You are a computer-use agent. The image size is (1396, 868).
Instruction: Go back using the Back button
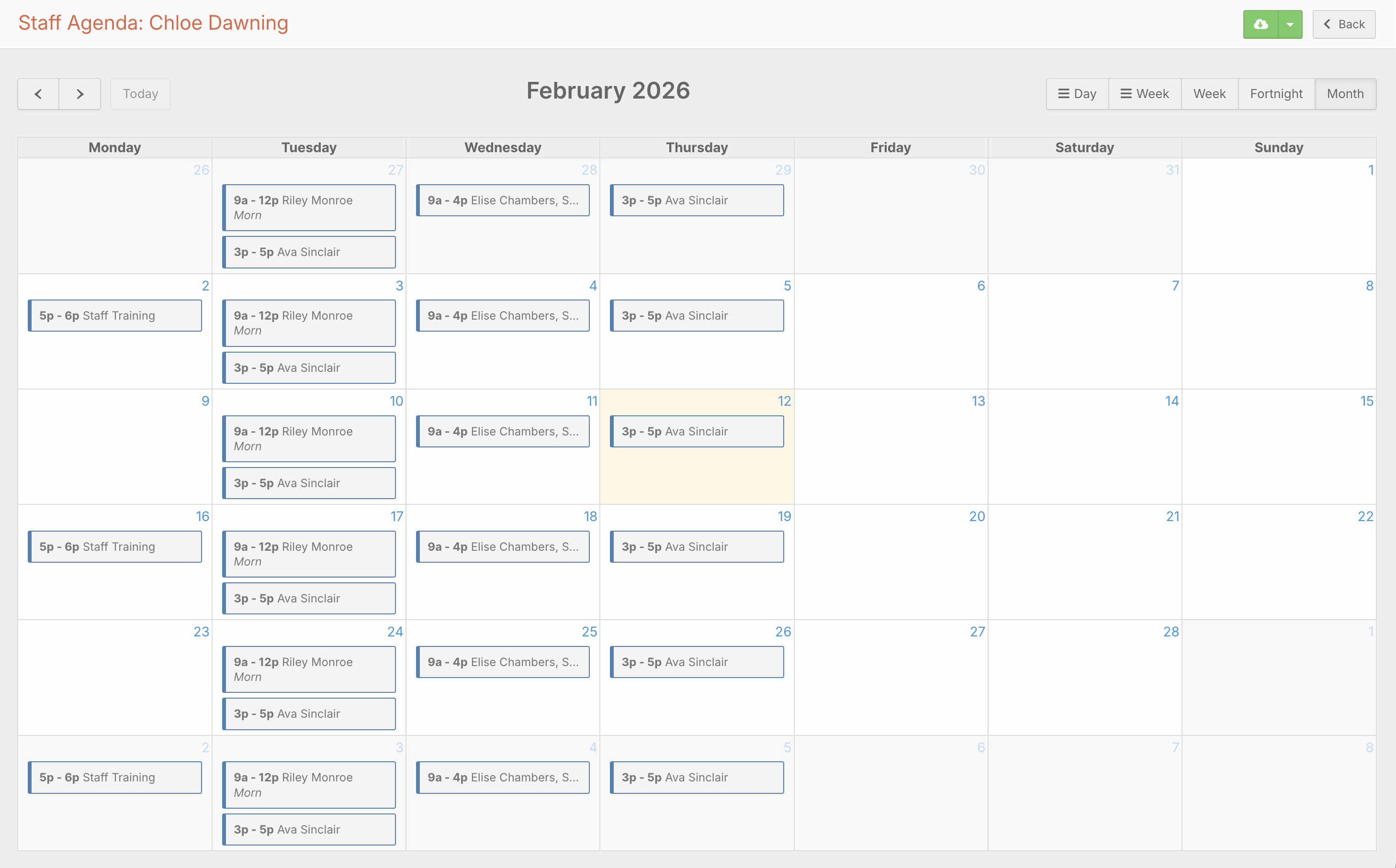[1343, 24]
